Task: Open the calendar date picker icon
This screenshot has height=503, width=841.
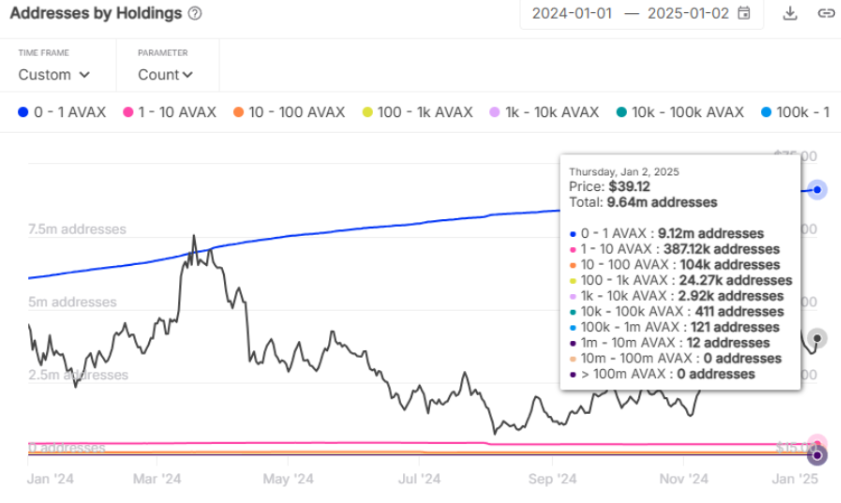Action: 743,13
